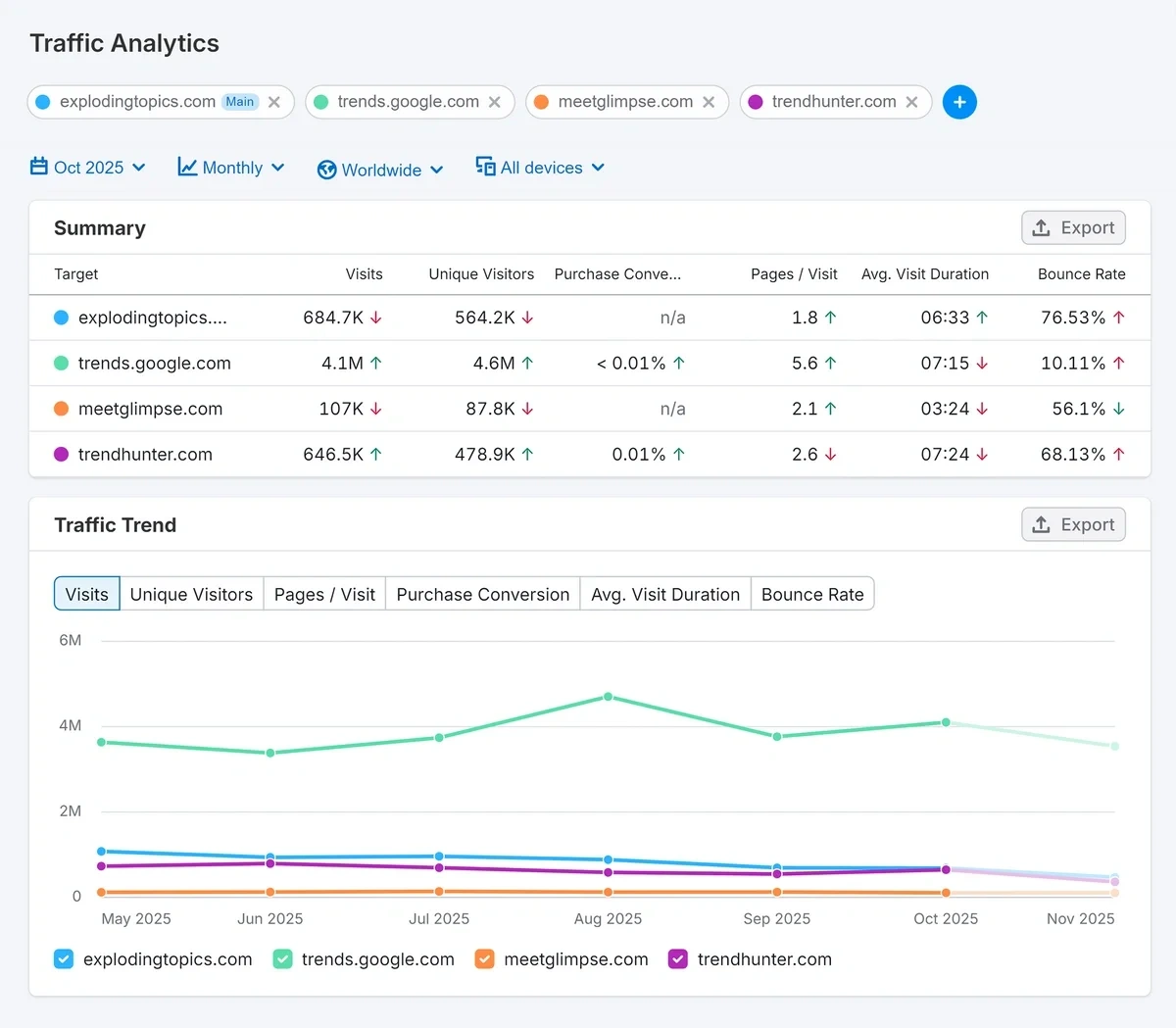This screenshot has width=1176, height=1028.
Task: Toggle the explodingtopics.com legend checkbox
Action: pos(64,958)
